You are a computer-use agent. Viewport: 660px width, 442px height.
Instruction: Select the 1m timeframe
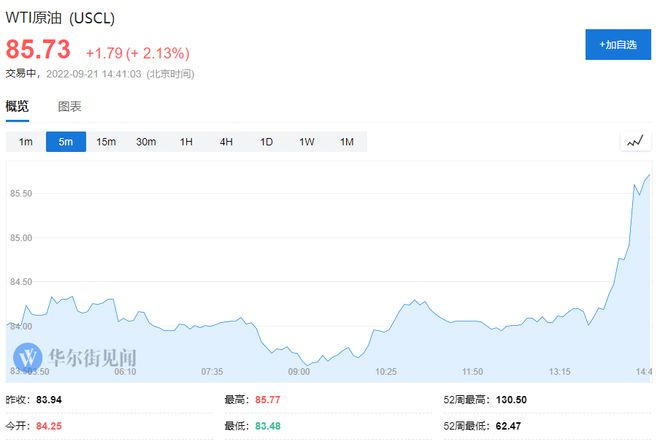pos(26,142)
